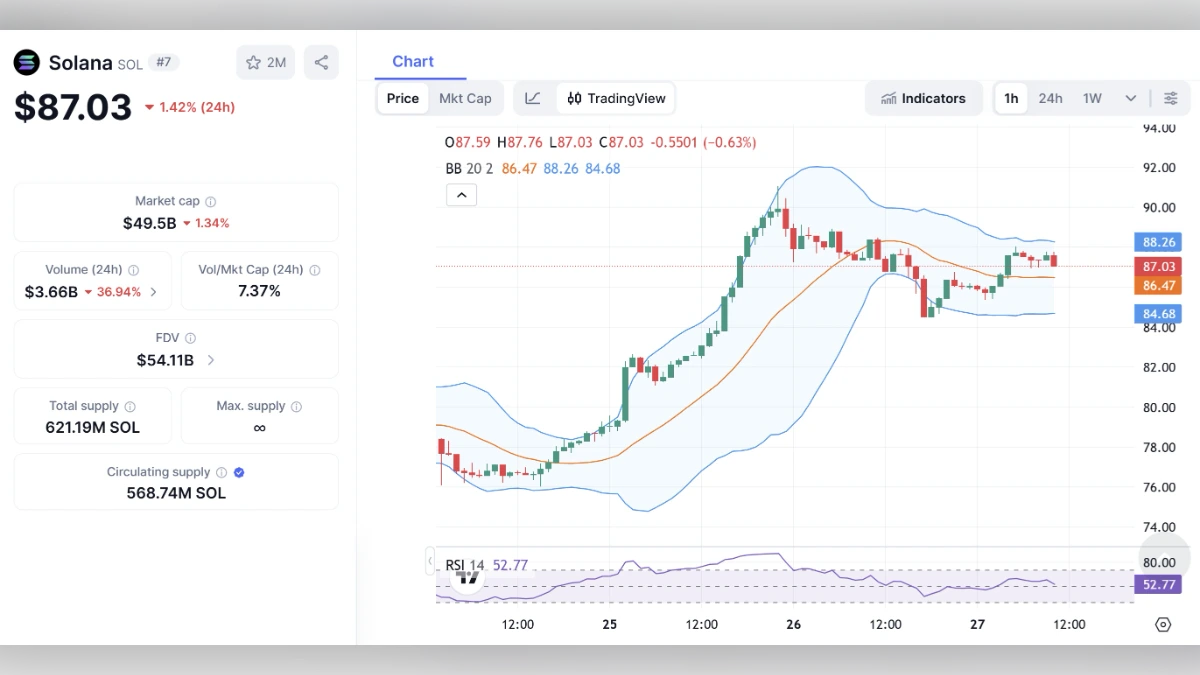Collapse the OHLC info overlay with the chevron
The width and height of the screenshot is (1200, 675).
461,194
